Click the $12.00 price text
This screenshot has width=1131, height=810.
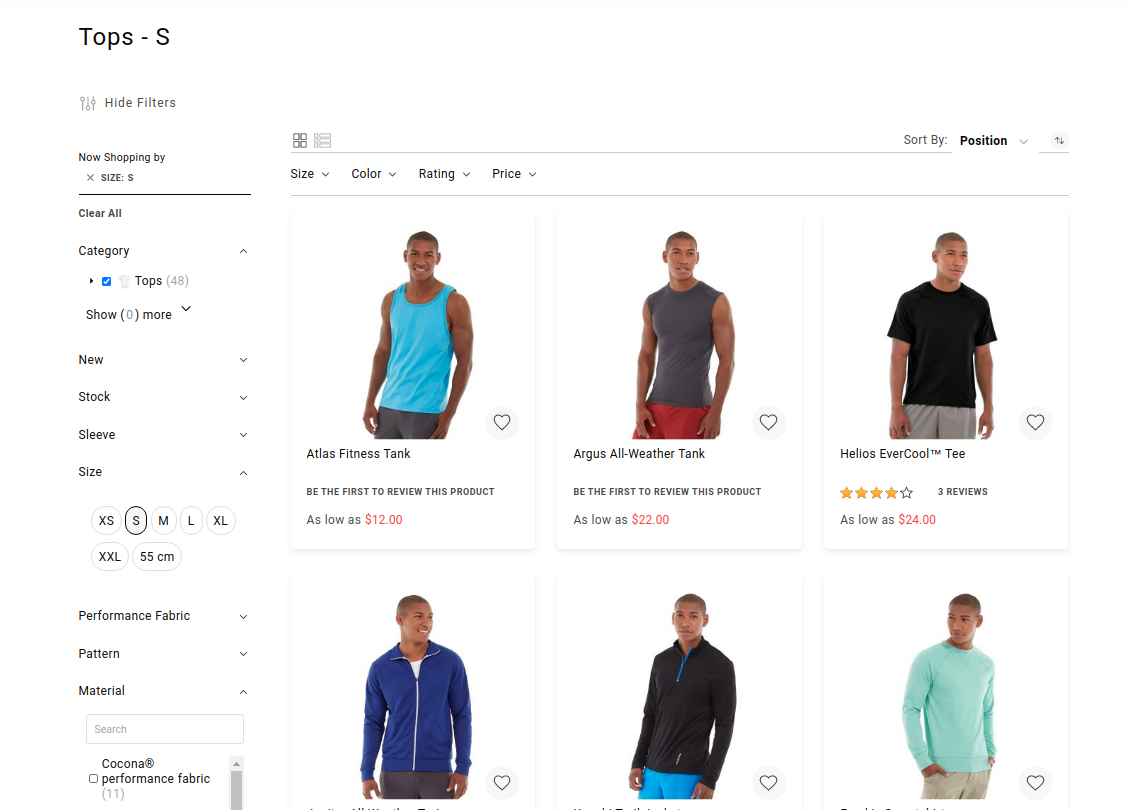tap(384, 520)
